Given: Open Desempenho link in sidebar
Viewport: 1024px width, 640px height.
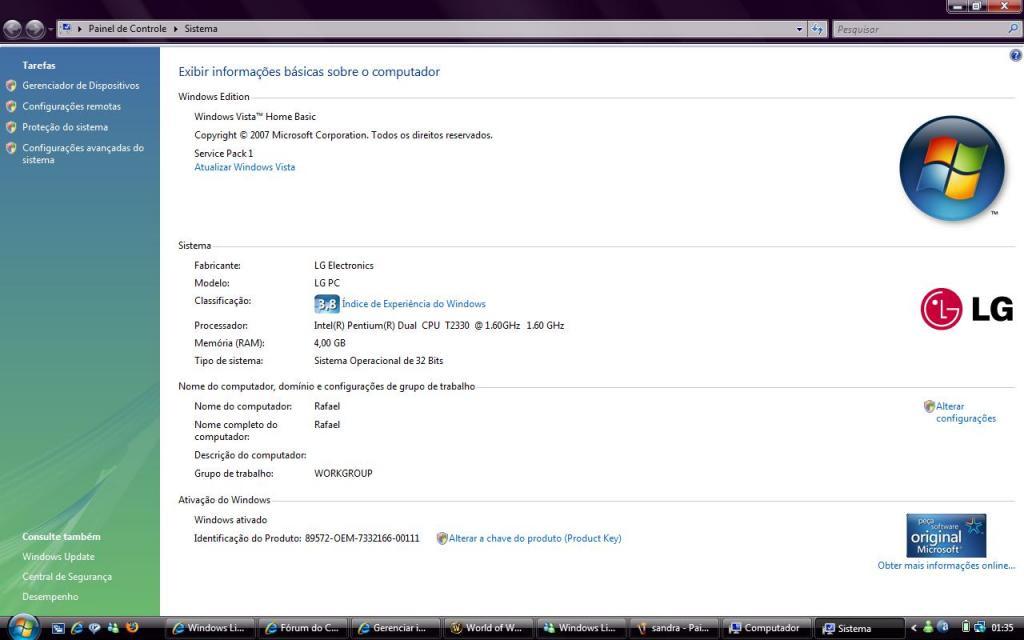Looking at the screenshot, I should 50,596.
